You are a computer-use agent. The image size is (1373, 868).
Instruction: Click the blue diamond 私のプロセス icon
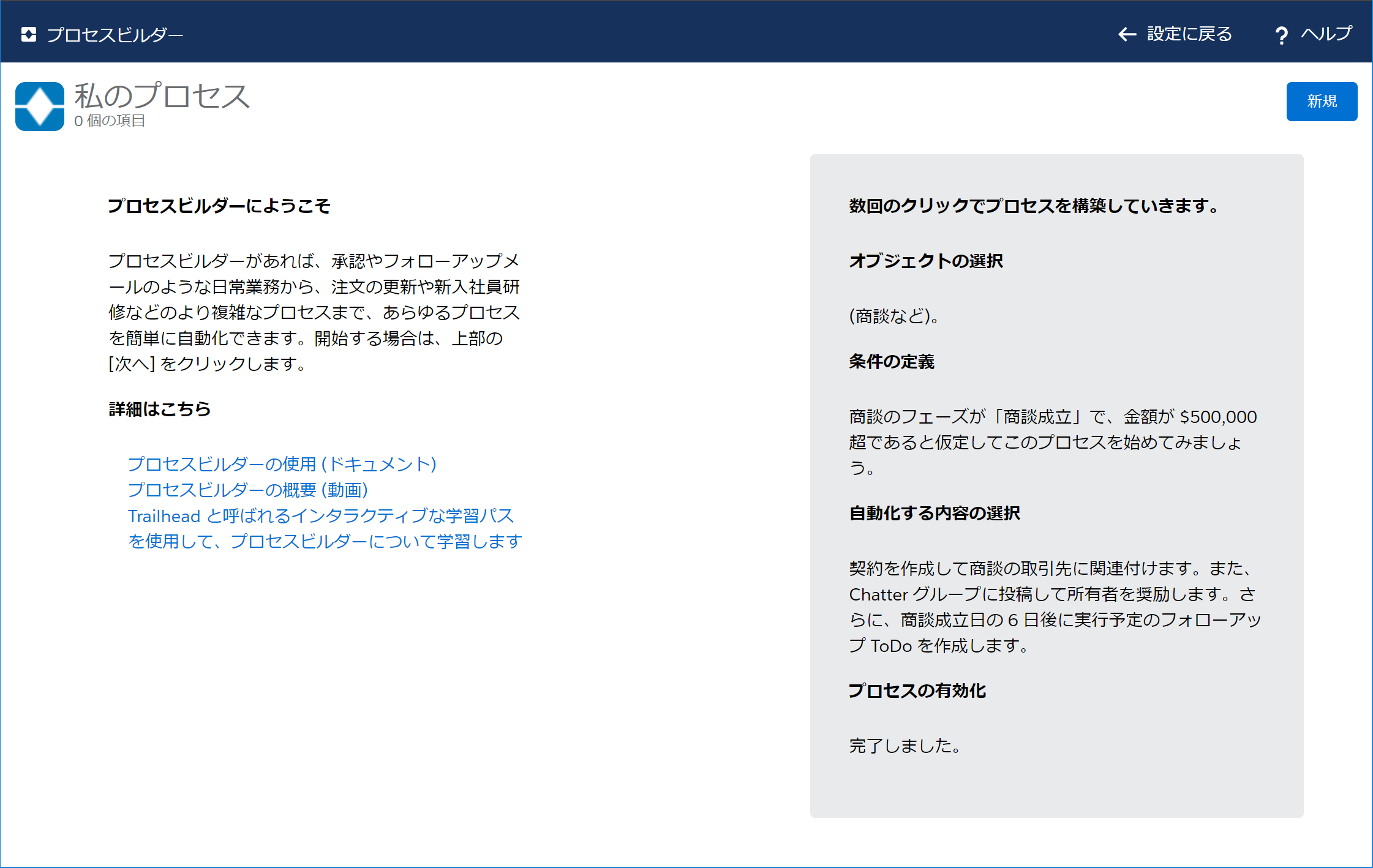[40, 107]
